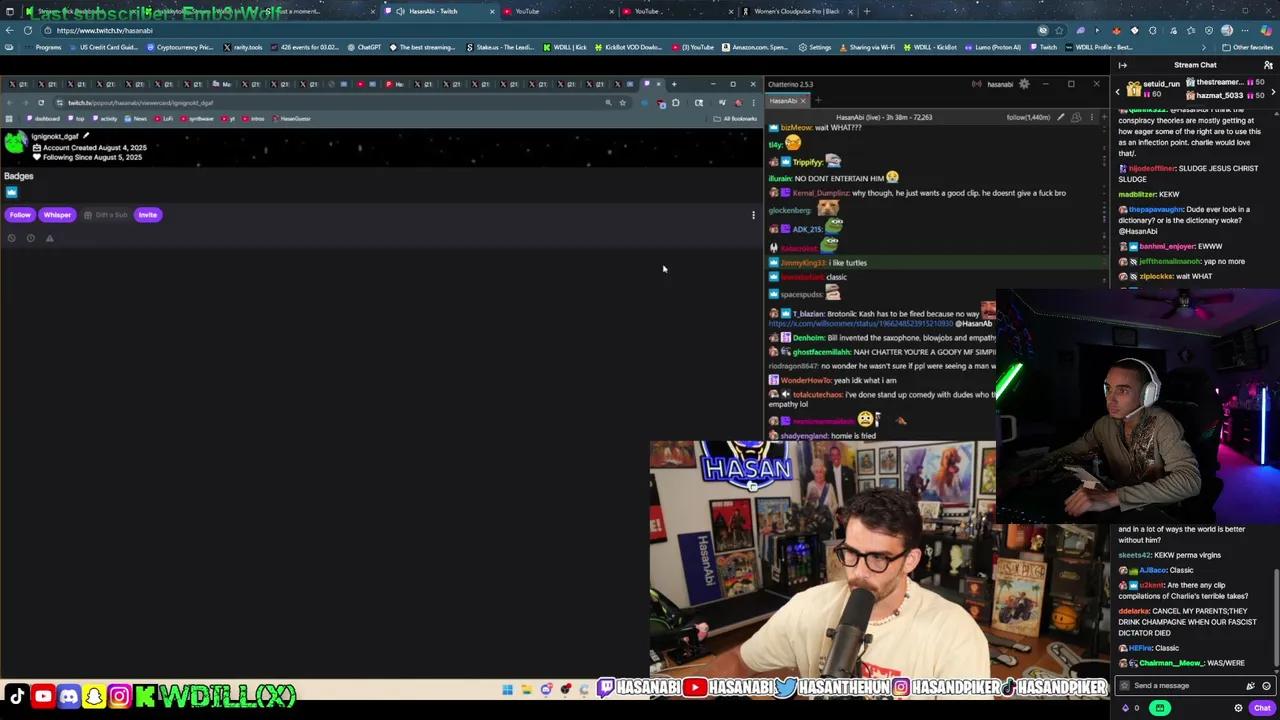
Task: Open the Programs bookmarks folder
Action: point(43,47)
